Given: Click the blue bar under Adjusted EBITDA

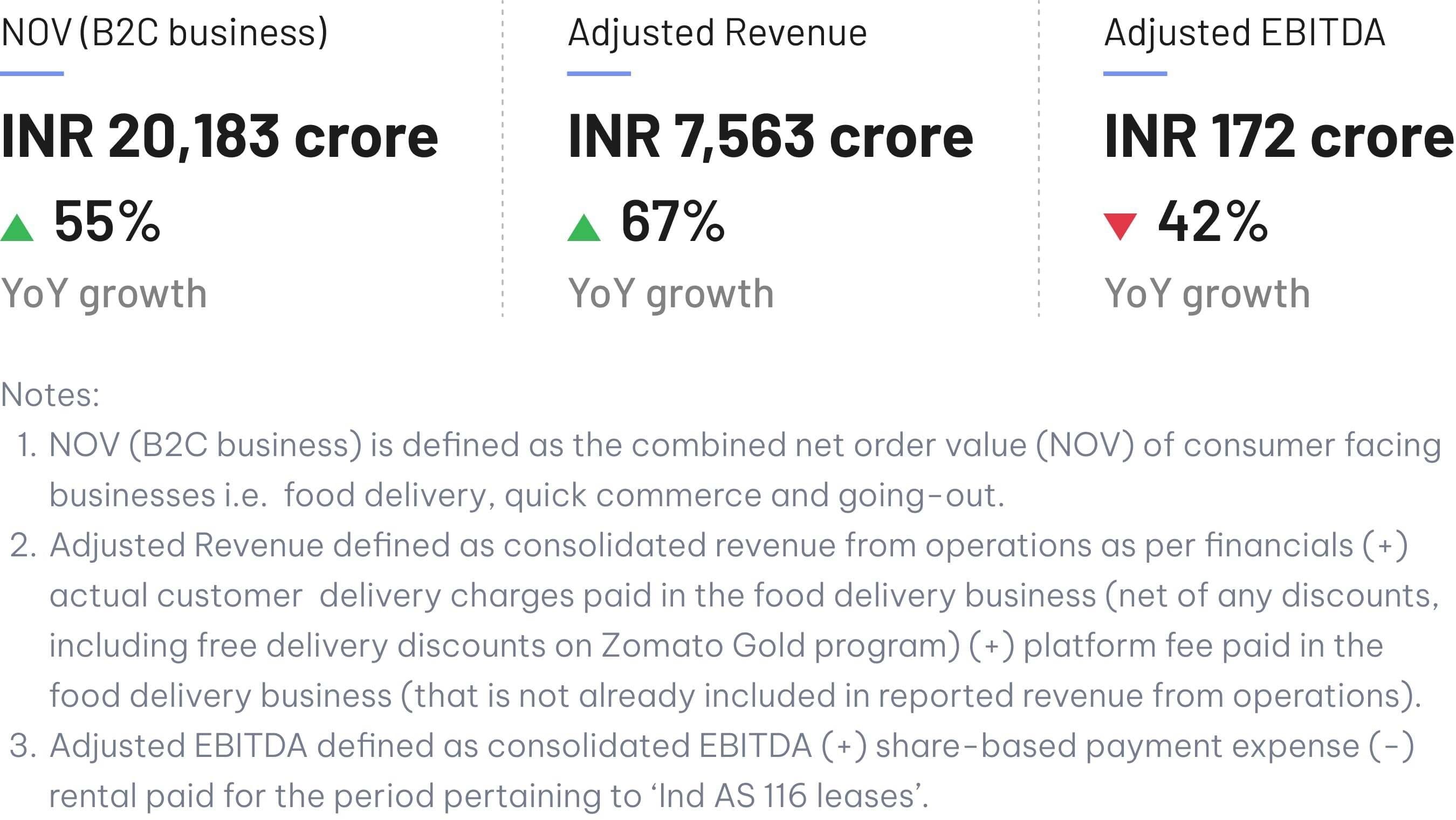Looking at the screenshot, I should point(1135,73).
